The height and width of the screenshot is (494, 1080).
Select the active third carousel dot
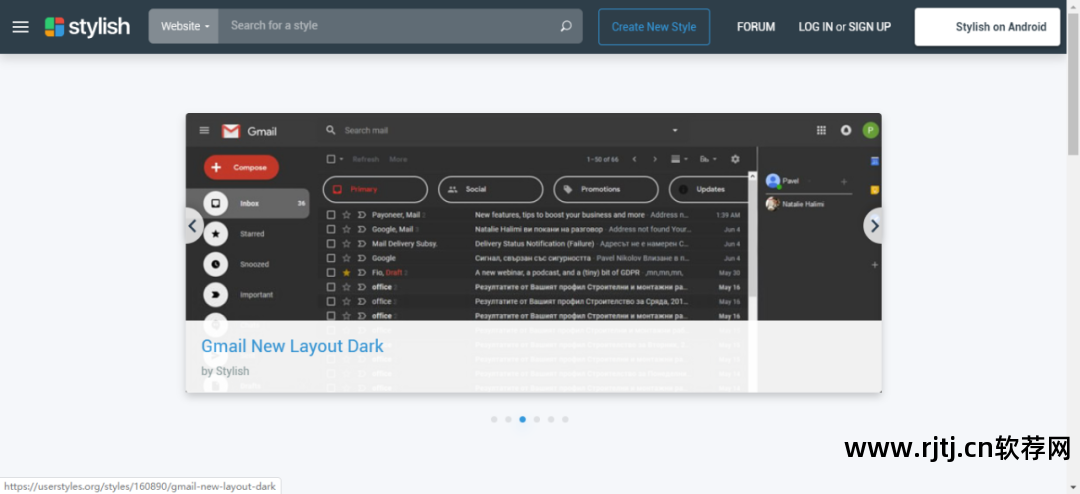tap(523, 419)
